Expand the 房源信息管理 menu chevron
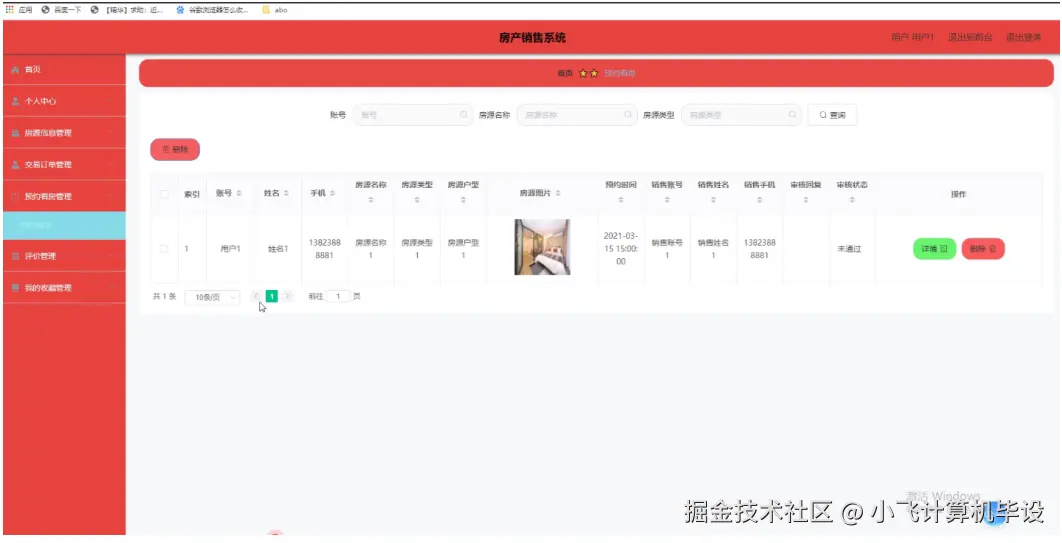This screenshot has width=1062, height=543. 112,133
